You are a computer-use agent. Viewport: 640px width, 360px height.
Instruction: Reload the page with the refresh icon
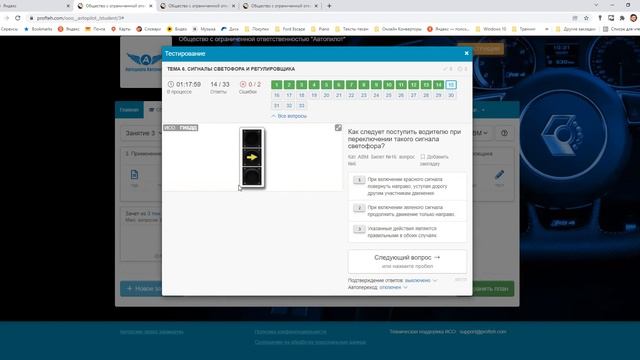coord(18,18)
